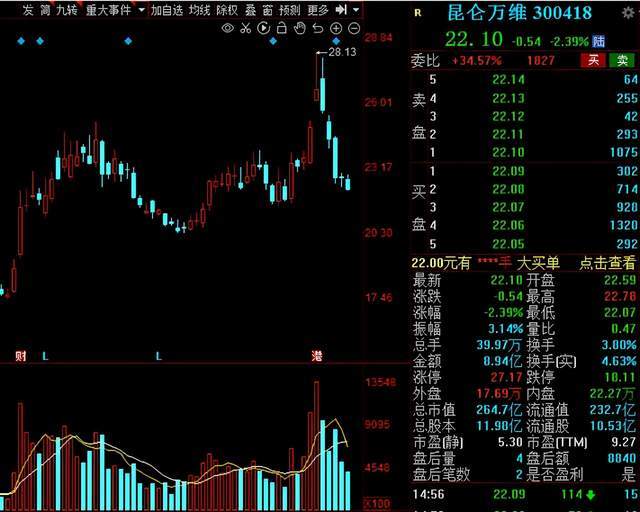This screenshot has width=640, height=512.
Task: Click the red 买 buy button
Action: pyautogui.click(x=593, y=60)
